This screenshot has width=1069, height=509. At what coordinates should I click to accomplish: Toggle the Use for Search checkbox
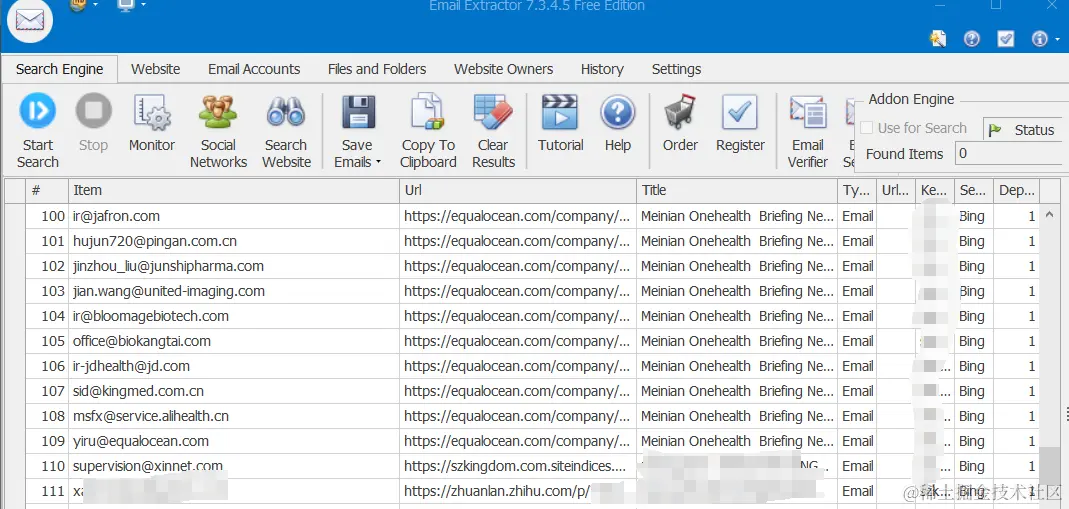867,128
